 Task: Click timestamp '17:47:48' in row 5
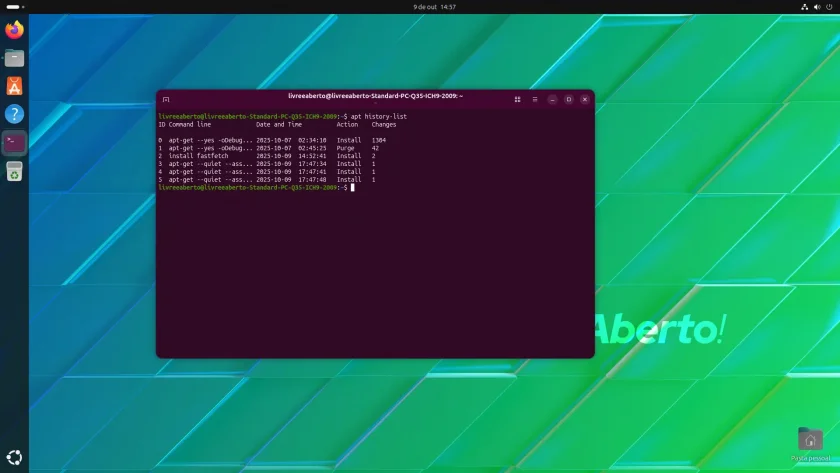[312, 179]
